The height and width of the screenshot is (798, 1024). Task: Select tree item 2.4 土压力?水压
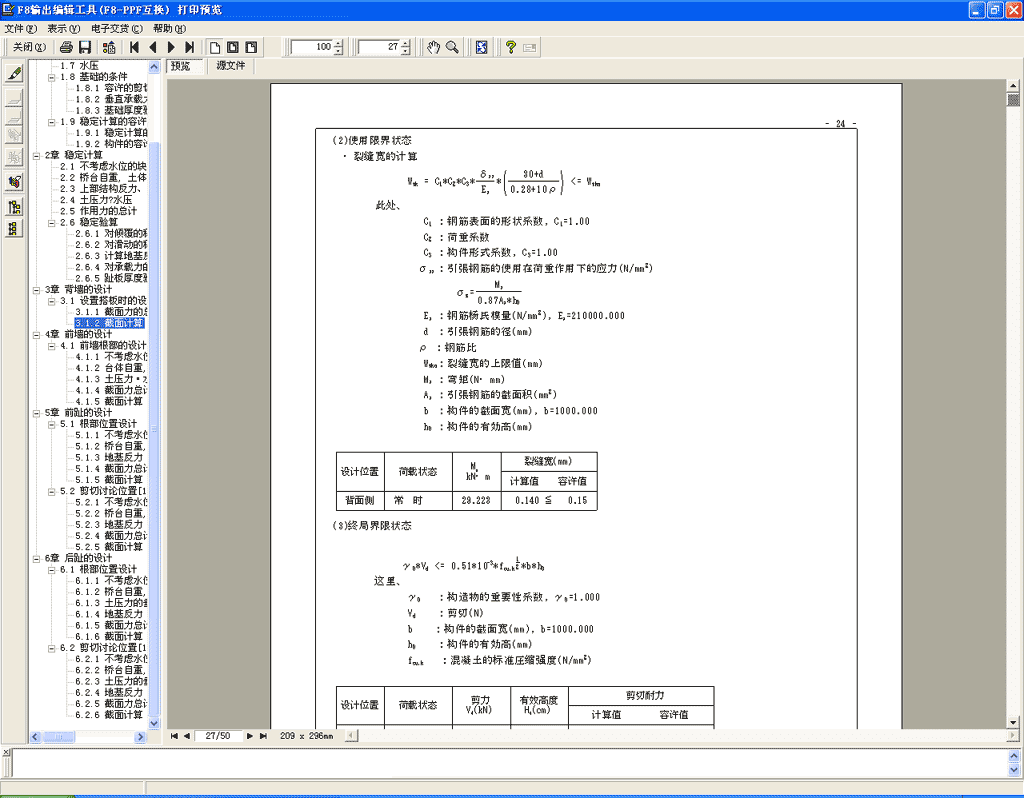pos(96,200)
